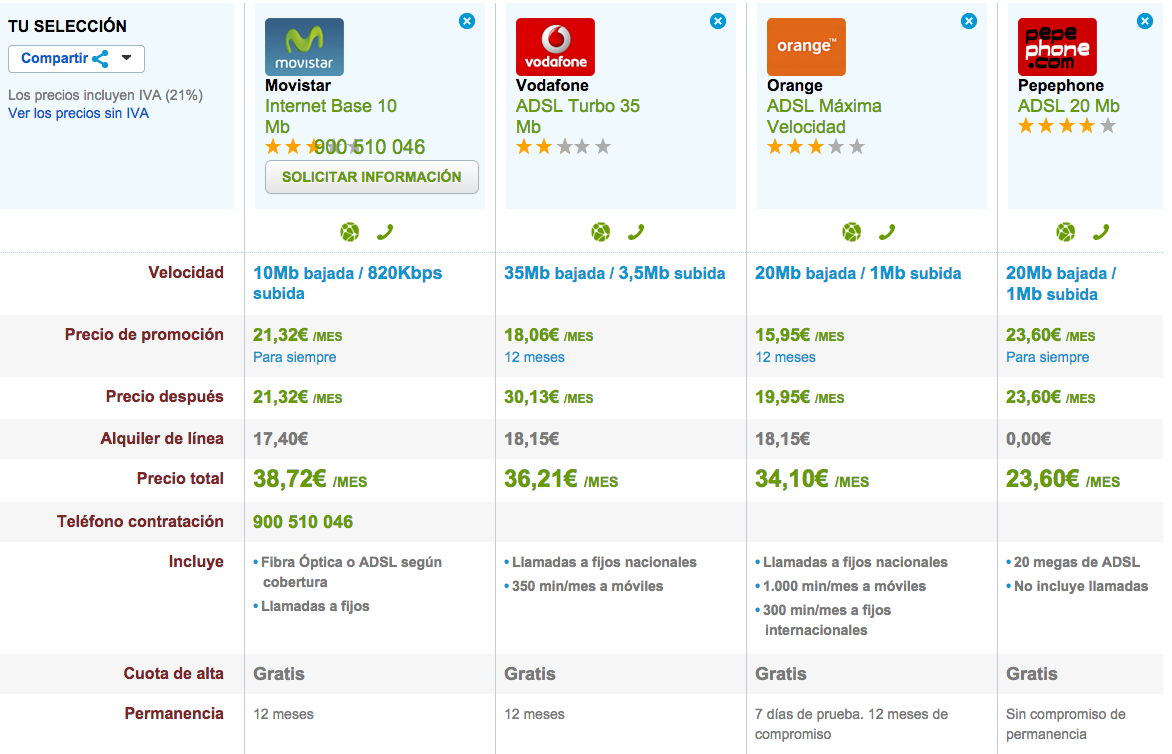The image size is (1172, 754).
Task: Click the internet globe icon under Movistar
Action: pos(350,232)
